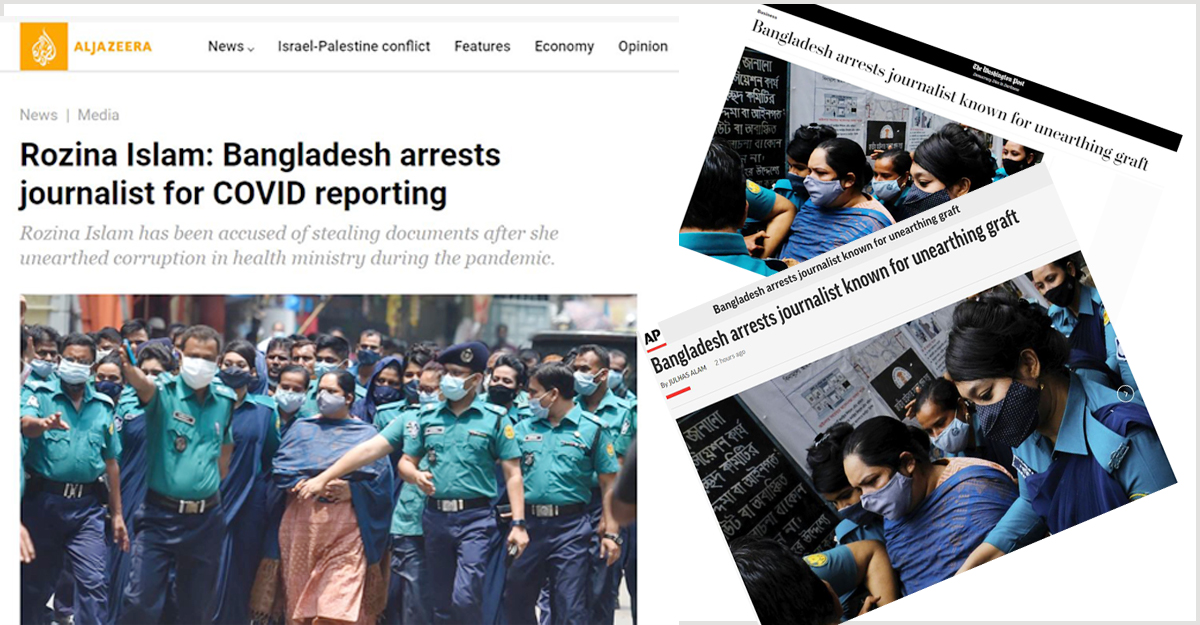This screenshot has width=1200, height=625.
Task: Click the article subheadline about stealing documents
Action: [288, 246]
